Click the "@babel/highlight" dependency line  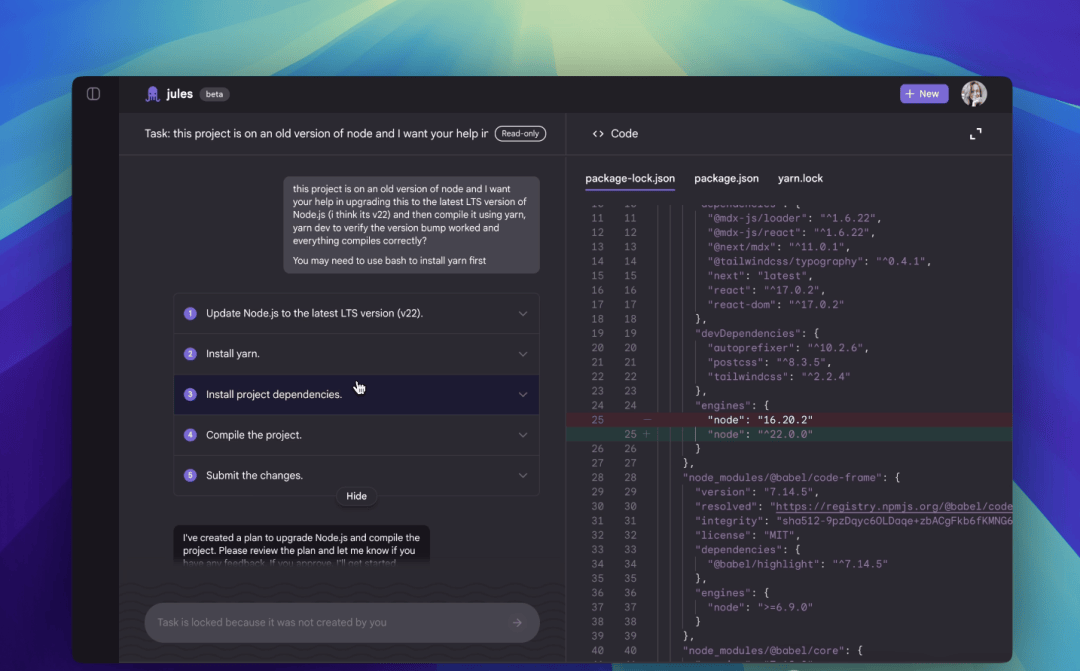[x=797, y=564]
